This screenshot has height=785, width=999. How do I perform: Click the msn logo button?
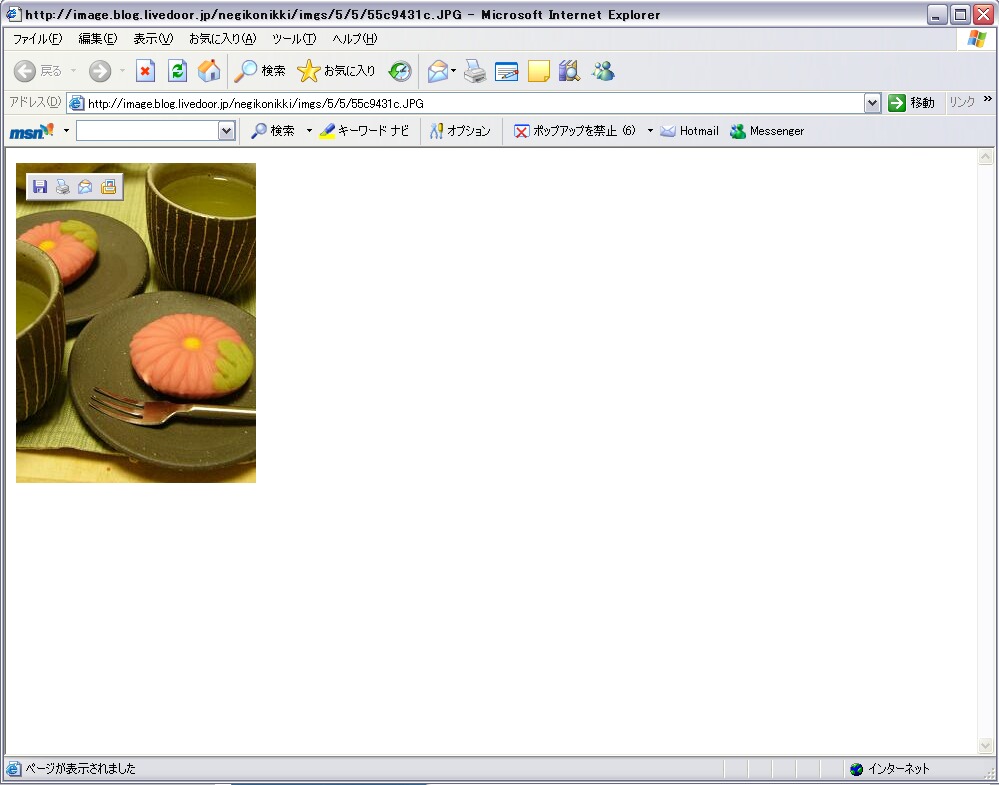tap(32, 131)
